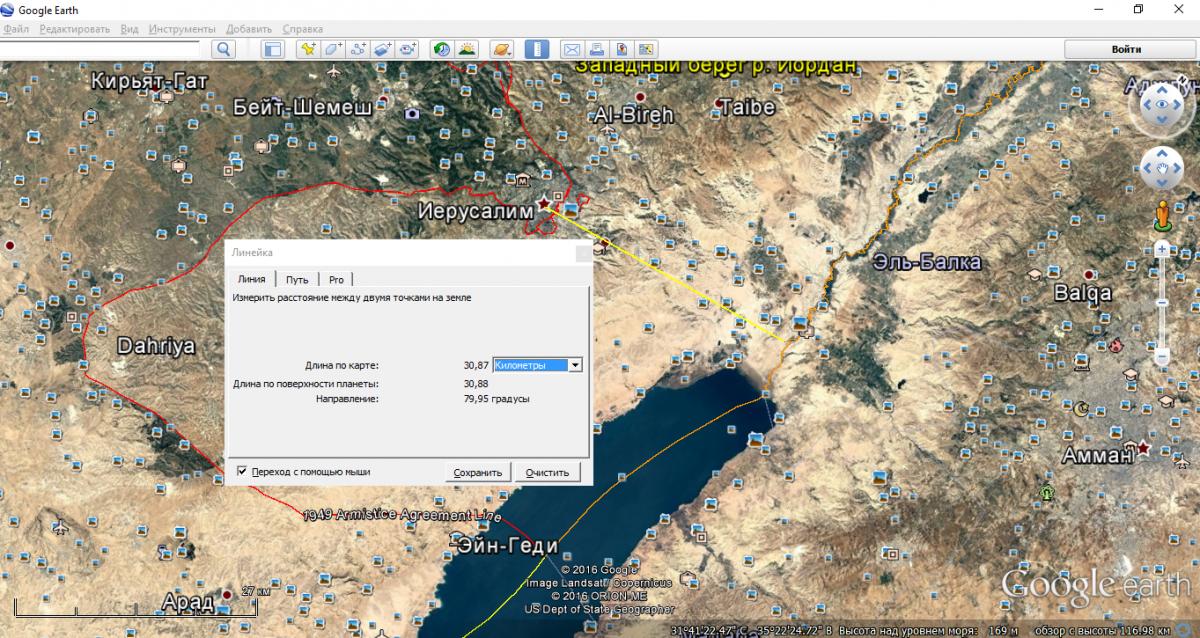
Task: Click the add image overlay icon
Action: pyautogui.click(x=382, y=49)
